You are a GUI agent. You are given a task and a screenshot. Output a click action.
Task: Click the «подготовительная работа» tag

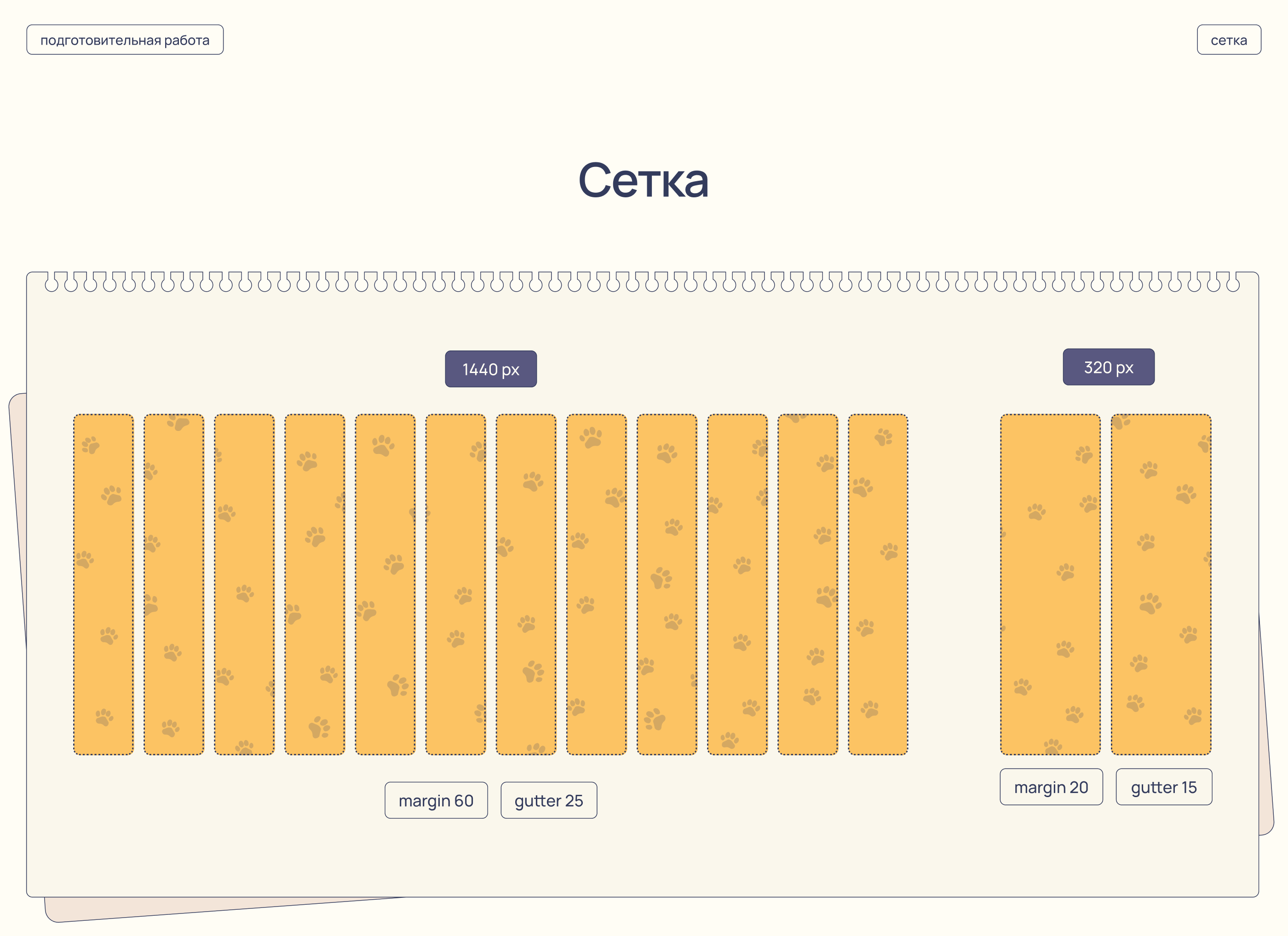pos(125,40)
